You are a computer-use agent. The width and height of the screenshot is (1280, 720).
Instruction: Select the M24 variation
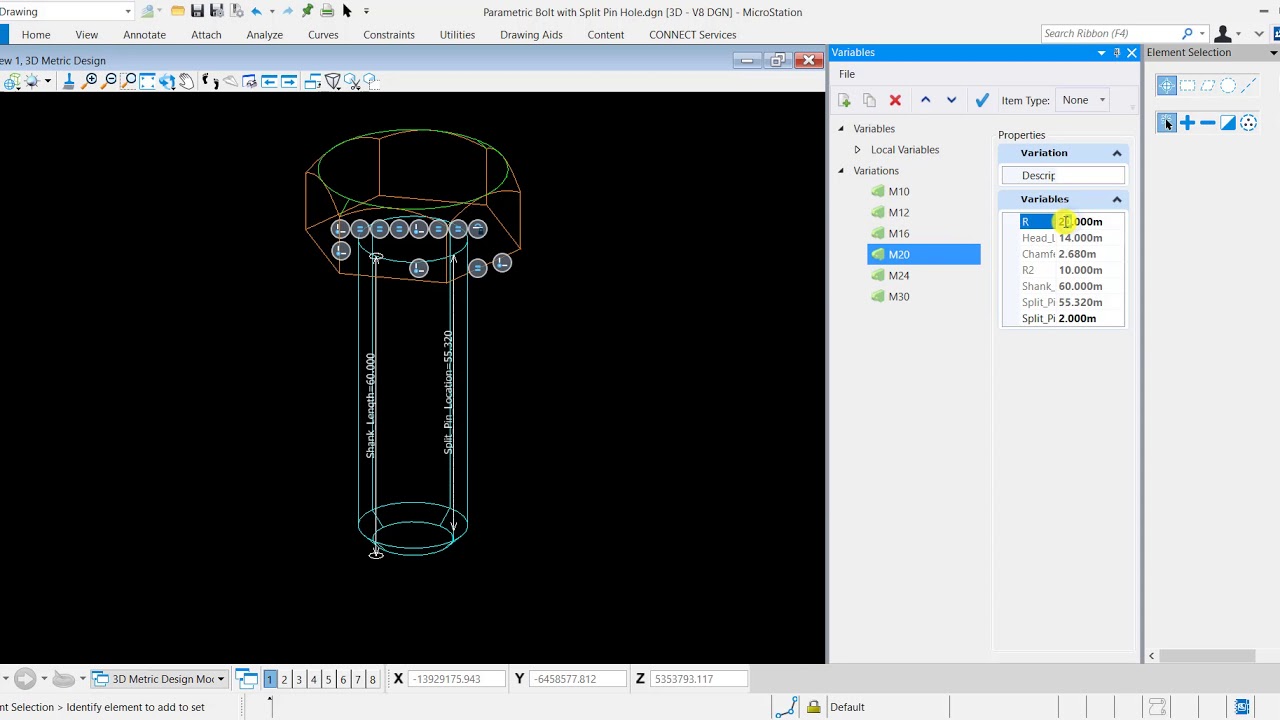[x=898, y=276]
